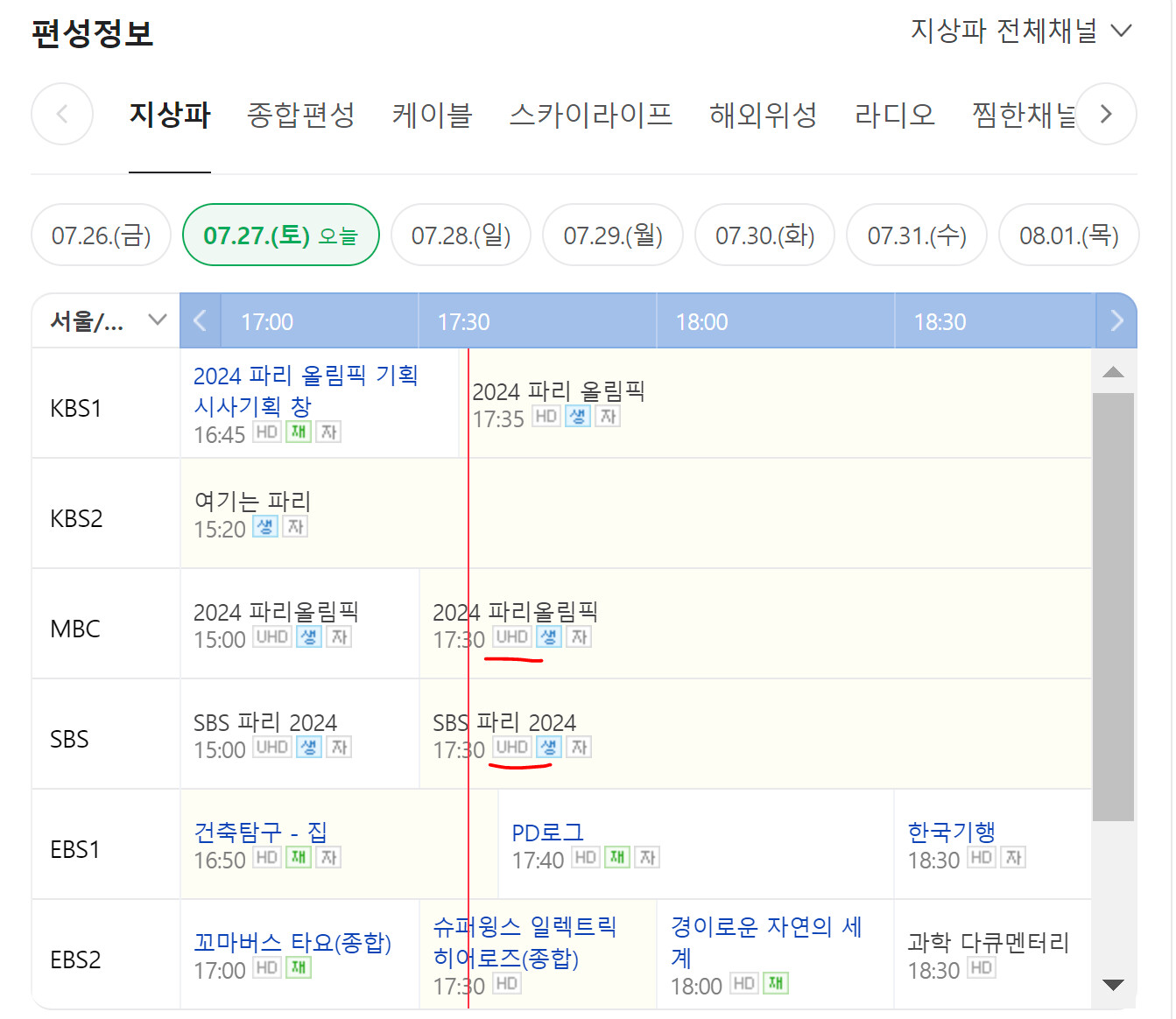Click HD badge on 슈퍼윙스 일렉트릭 히어로즈
The image size is (1176, 1019).
coord(507,983)
